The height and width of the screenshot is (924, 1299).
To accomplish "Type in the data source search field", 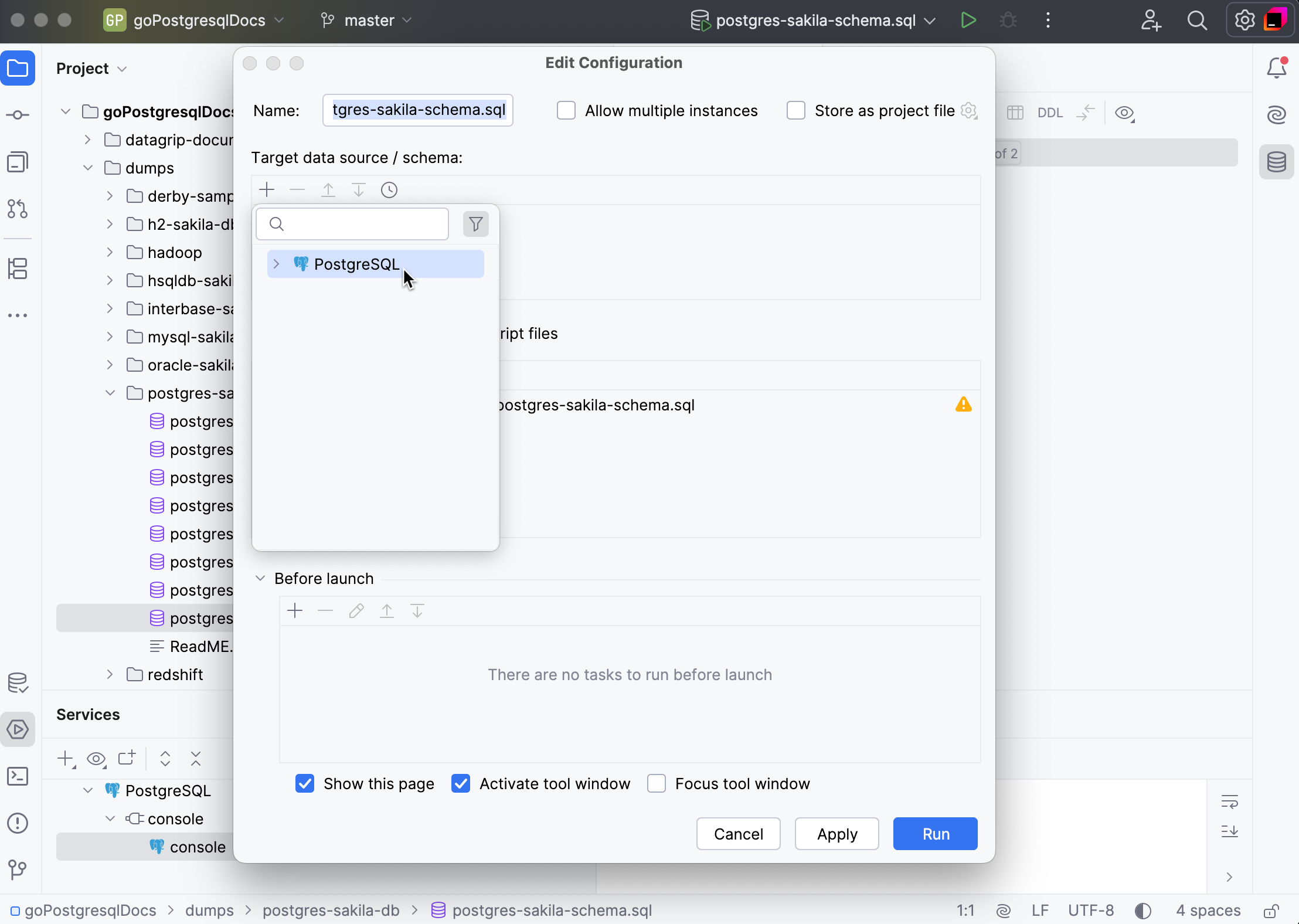I will (352, 224).
